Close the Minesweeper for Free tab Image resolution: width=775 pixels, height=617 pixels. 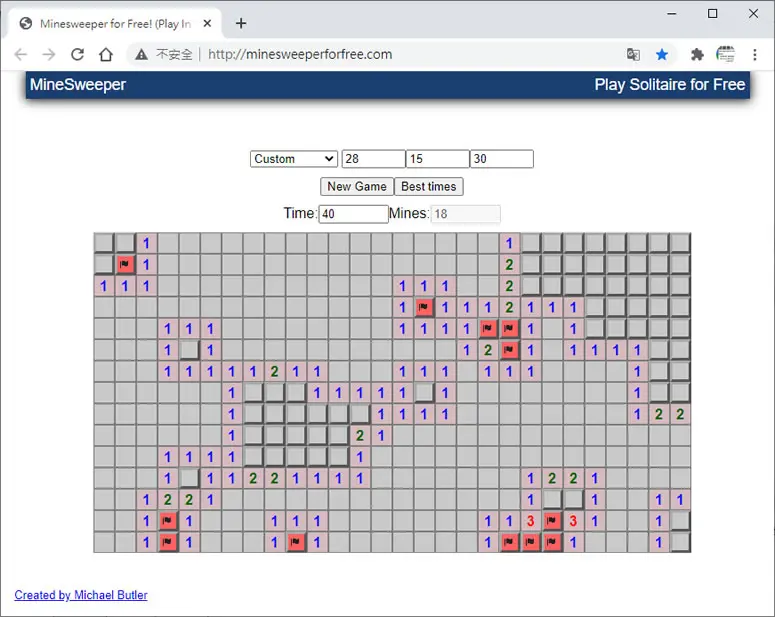[207, 23]
